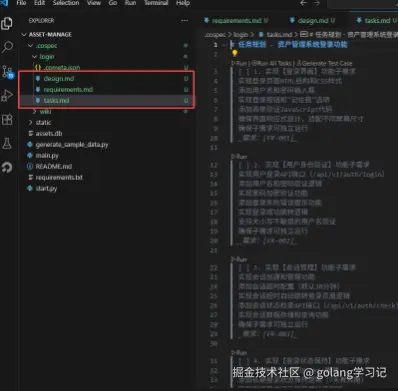Open the login breadcrumb segment
Screen dimensions: 398x391
tap(240, 35)
